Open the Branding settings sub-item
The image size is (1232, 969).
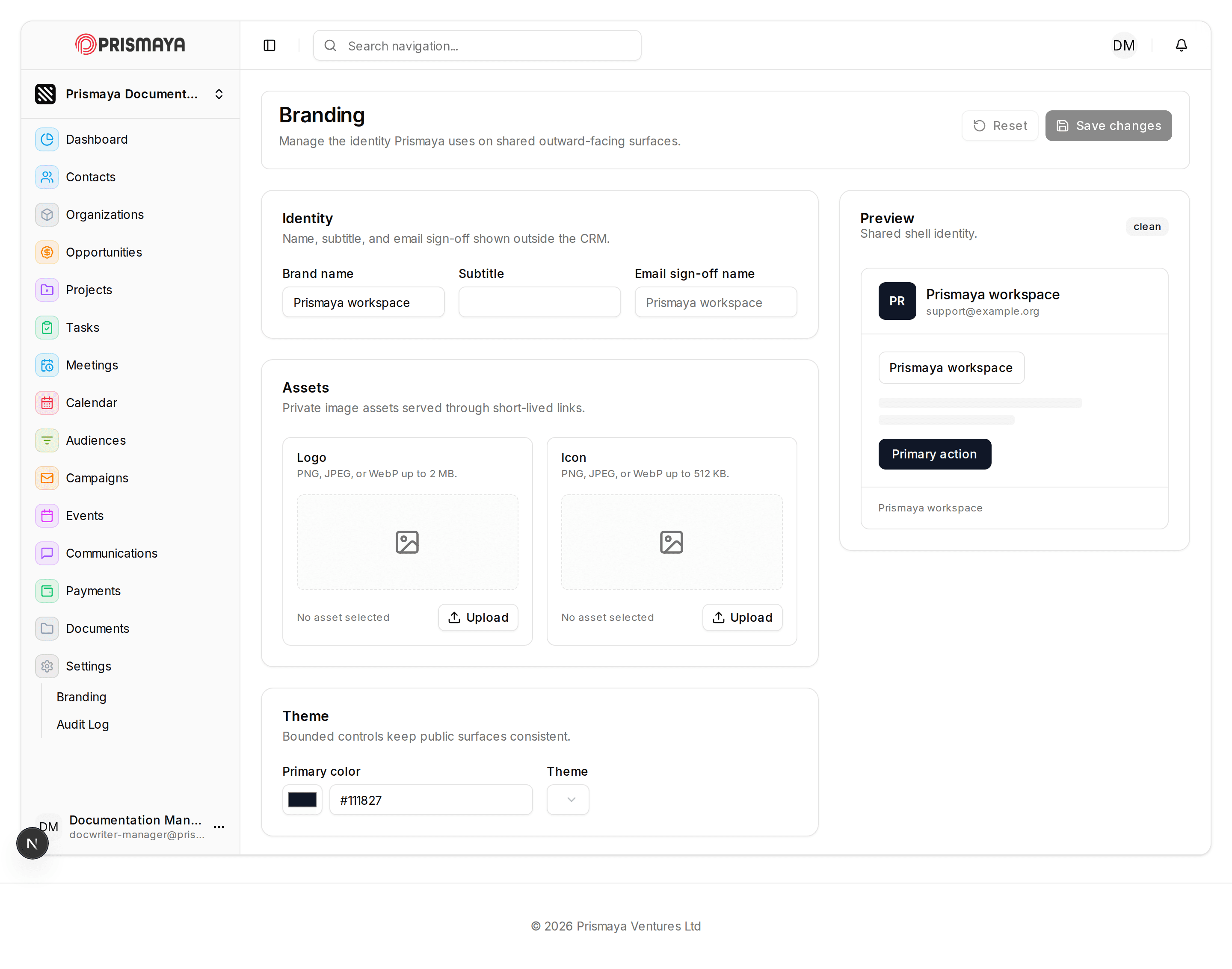point(82,697)
